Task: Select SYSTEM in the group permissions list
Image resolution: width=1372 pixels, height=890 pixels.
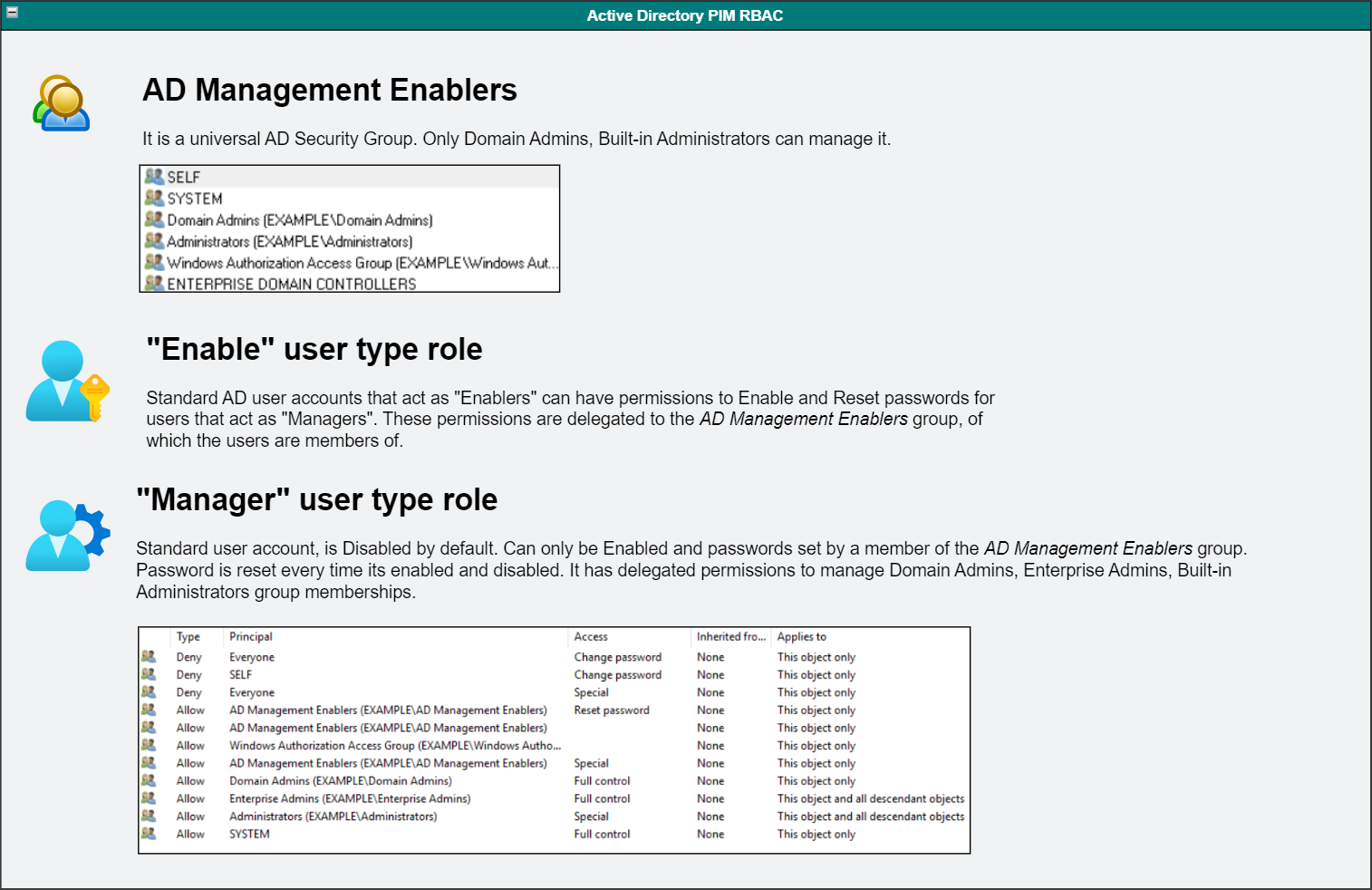Action: click(x=194, y=198)
